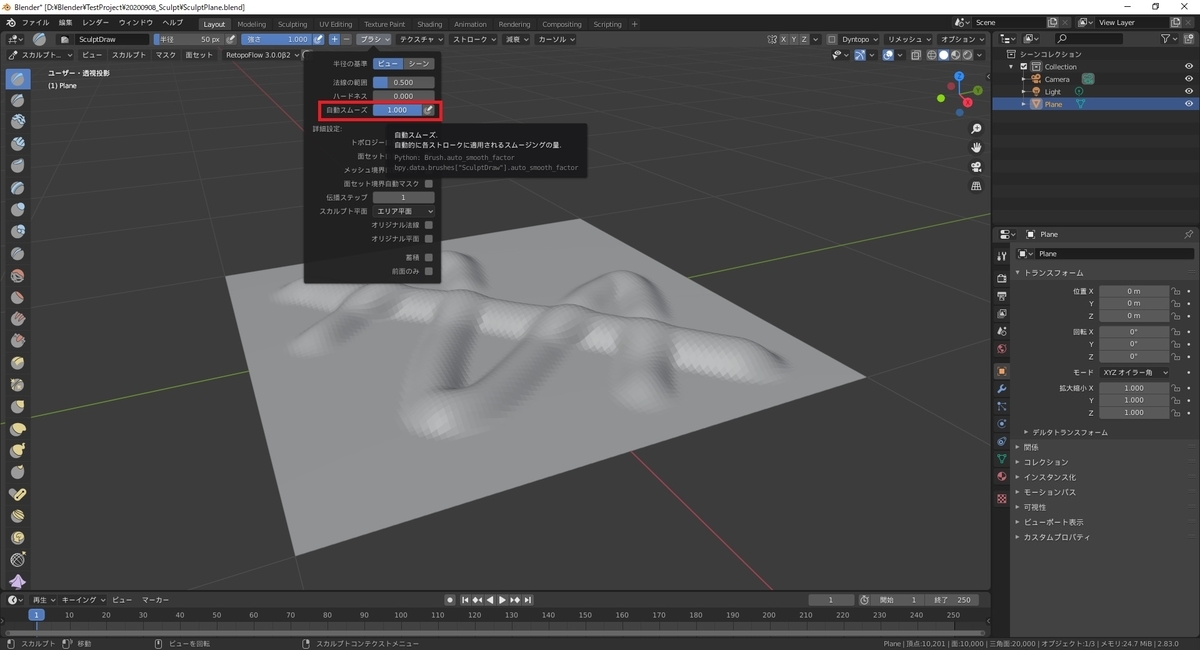The width and height of the screenshot is (1200, 650).
Task: Click the pan view hand gizmo
Action: click(x=976, y=148)
